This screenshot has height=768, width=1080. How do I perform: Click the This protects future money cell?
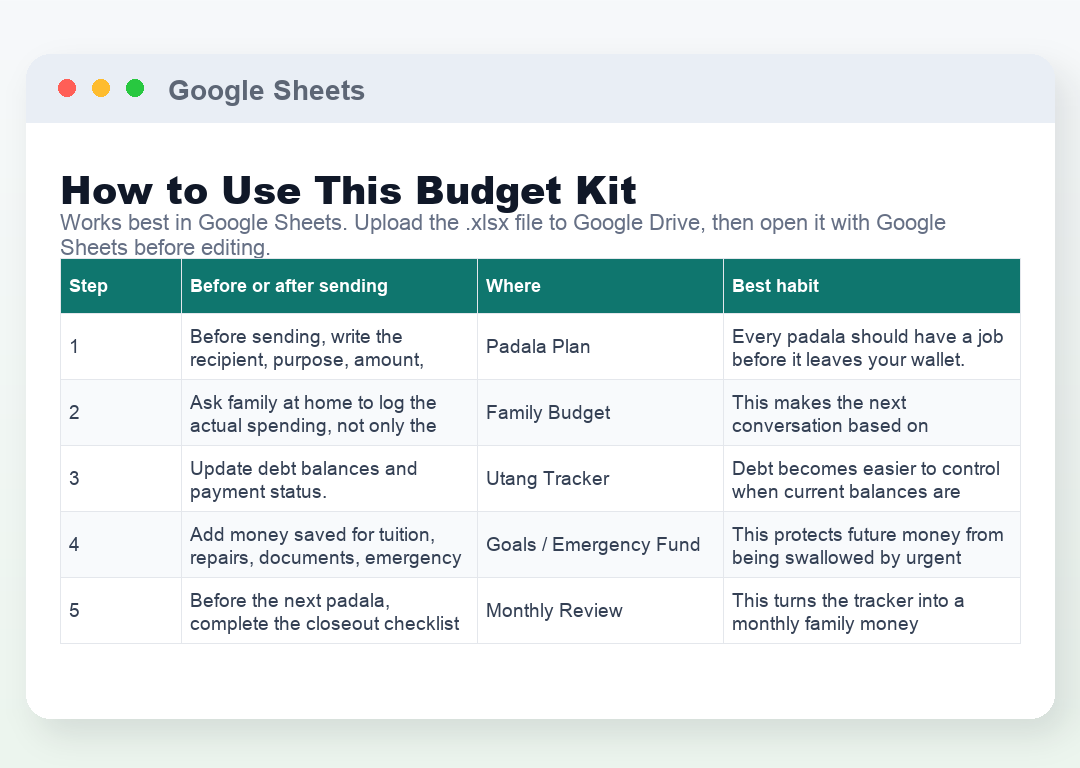pyautogui.click(x=871, y=545)
